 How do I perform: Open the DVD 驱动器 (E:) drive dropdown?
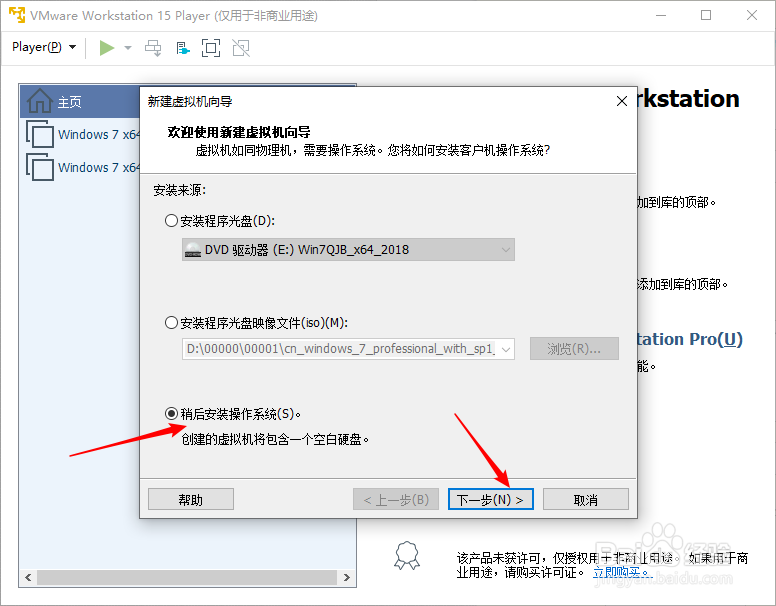348,250
